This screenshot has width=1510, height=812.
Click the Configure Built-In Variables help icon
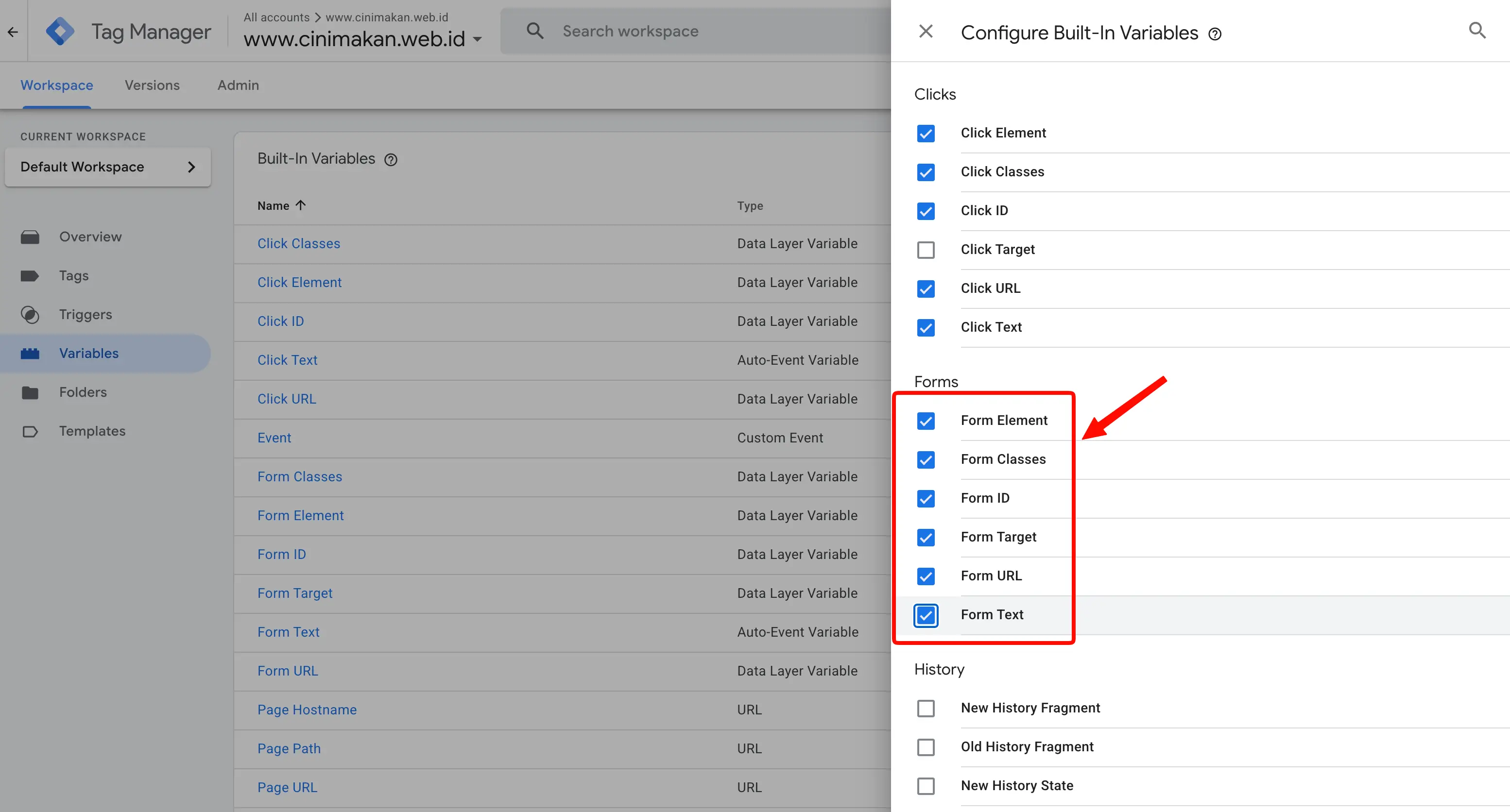coord(1215,34)
